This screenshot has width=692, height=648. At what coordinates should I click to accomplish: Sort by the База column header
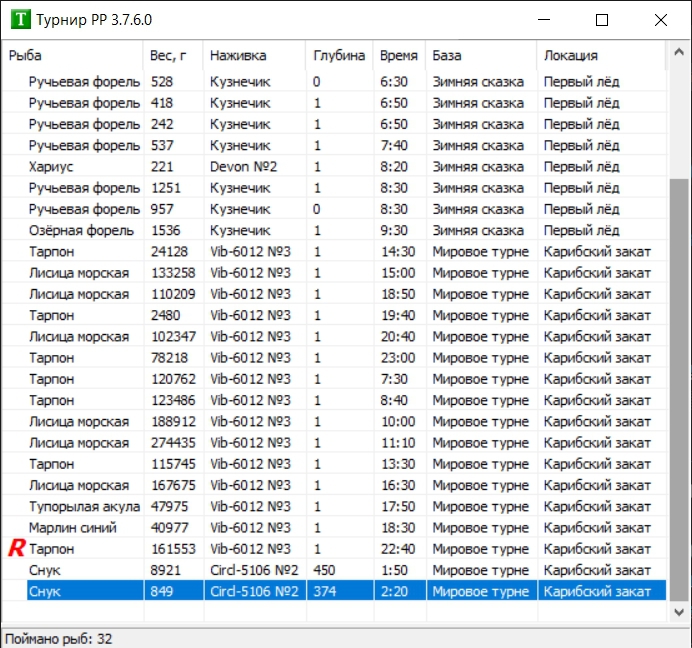pos(481,56)
